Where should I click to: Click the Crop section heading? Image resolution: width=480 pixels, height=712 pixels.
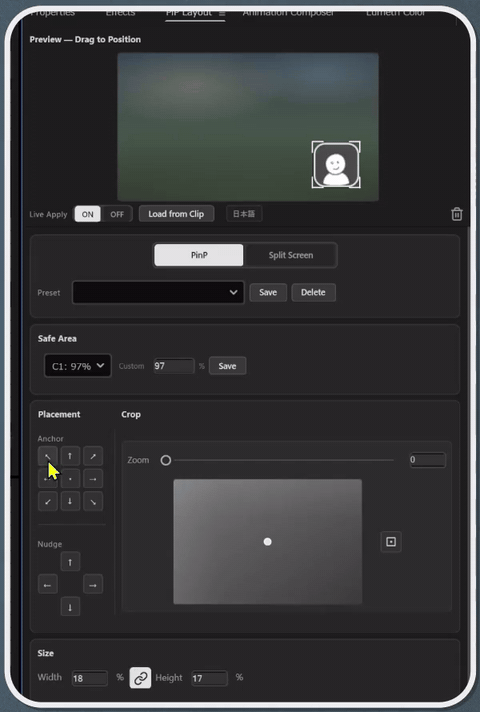[131, 414]
